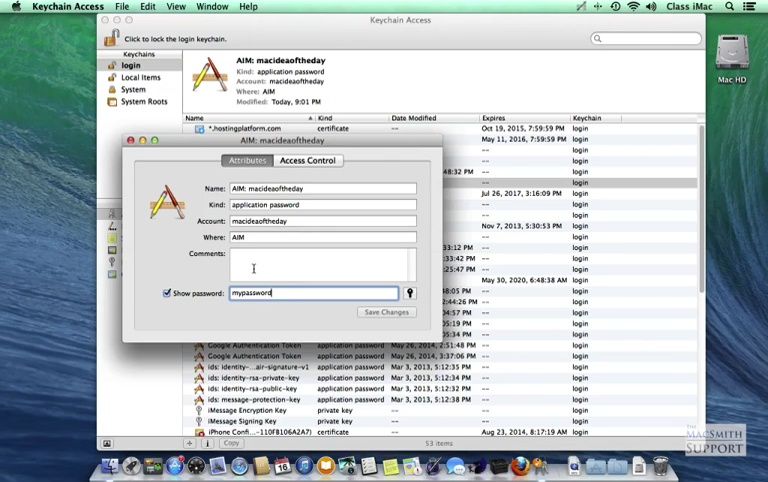Click the Wi-Fi status icon in the menu bar
The width and height of the screenshot is (768, 482).
click(x=633, y=6)
